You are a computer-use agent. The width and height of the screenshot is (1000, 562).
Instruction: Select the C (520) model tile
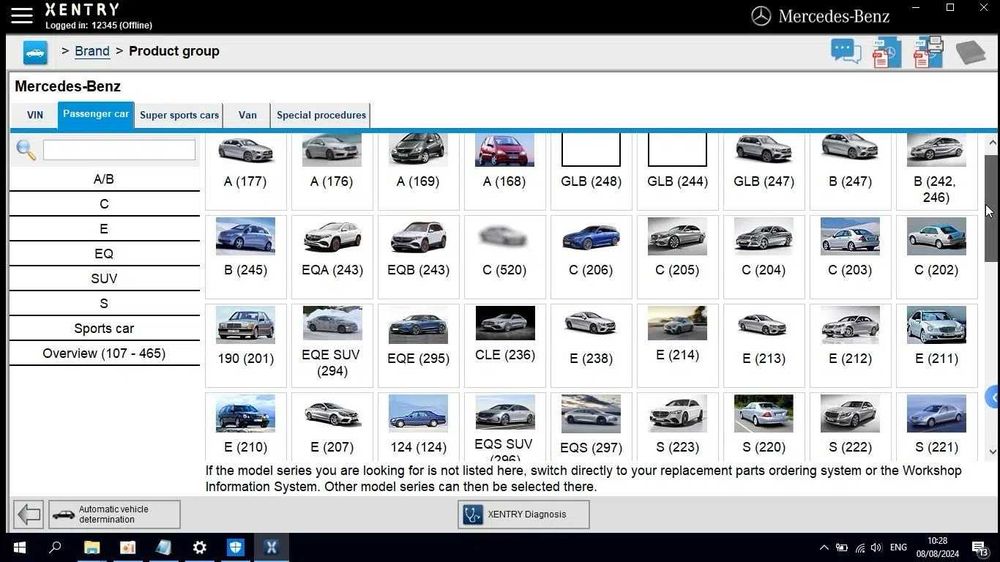pos(504,256)
